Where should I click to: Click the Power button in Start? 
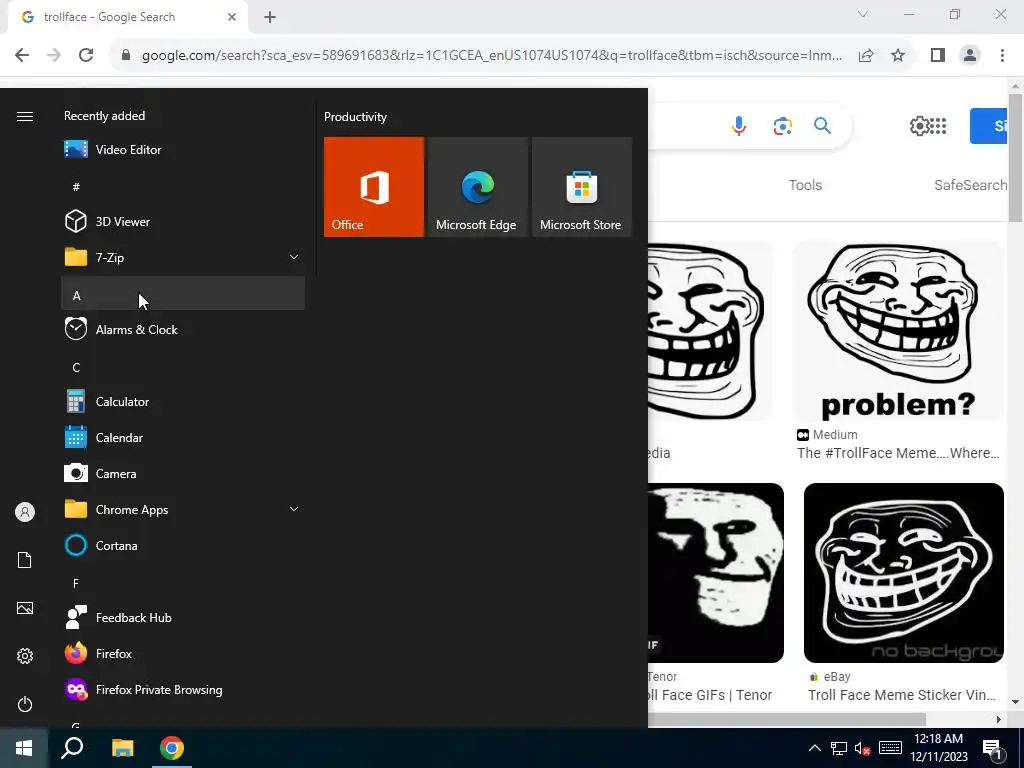(x=25, y=704)
